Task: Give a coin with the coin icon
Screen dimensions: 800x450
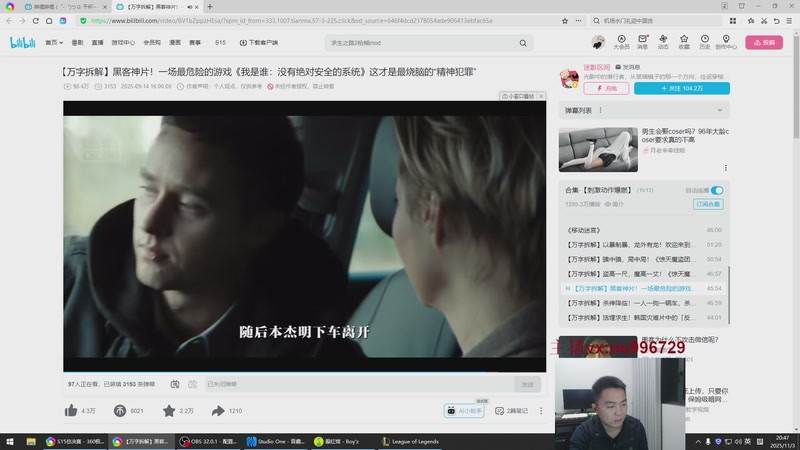Action: (x=120, y=410)
